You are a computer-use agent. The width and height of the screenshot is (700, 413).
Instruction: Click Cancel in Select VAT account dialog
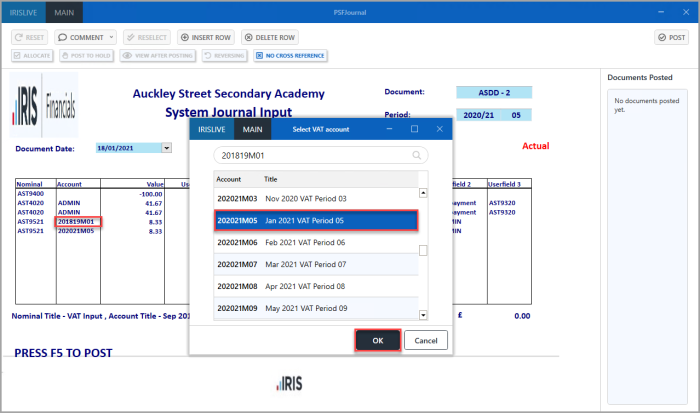[426, 341]
